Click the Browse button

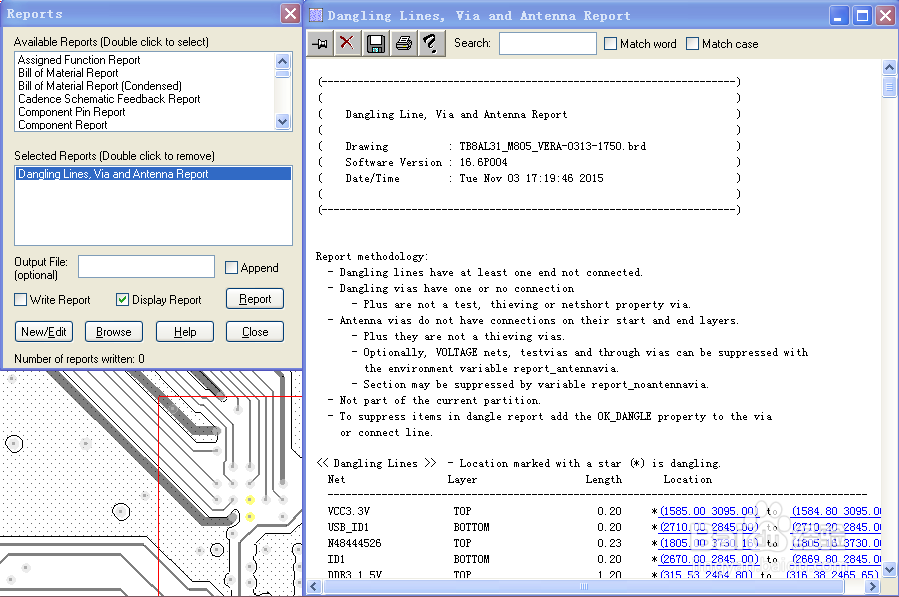114,331
